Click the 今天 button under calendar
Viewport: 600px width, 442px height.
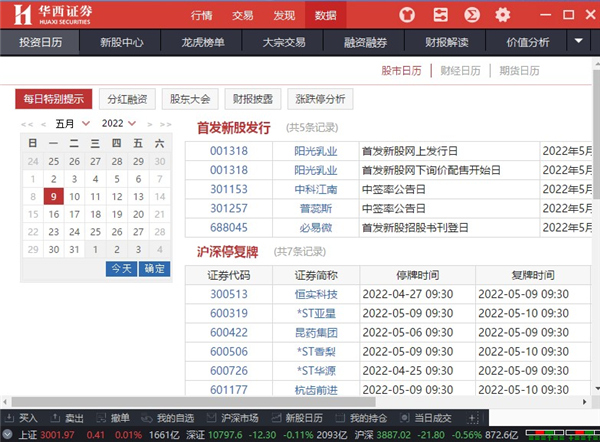[121, 268]
